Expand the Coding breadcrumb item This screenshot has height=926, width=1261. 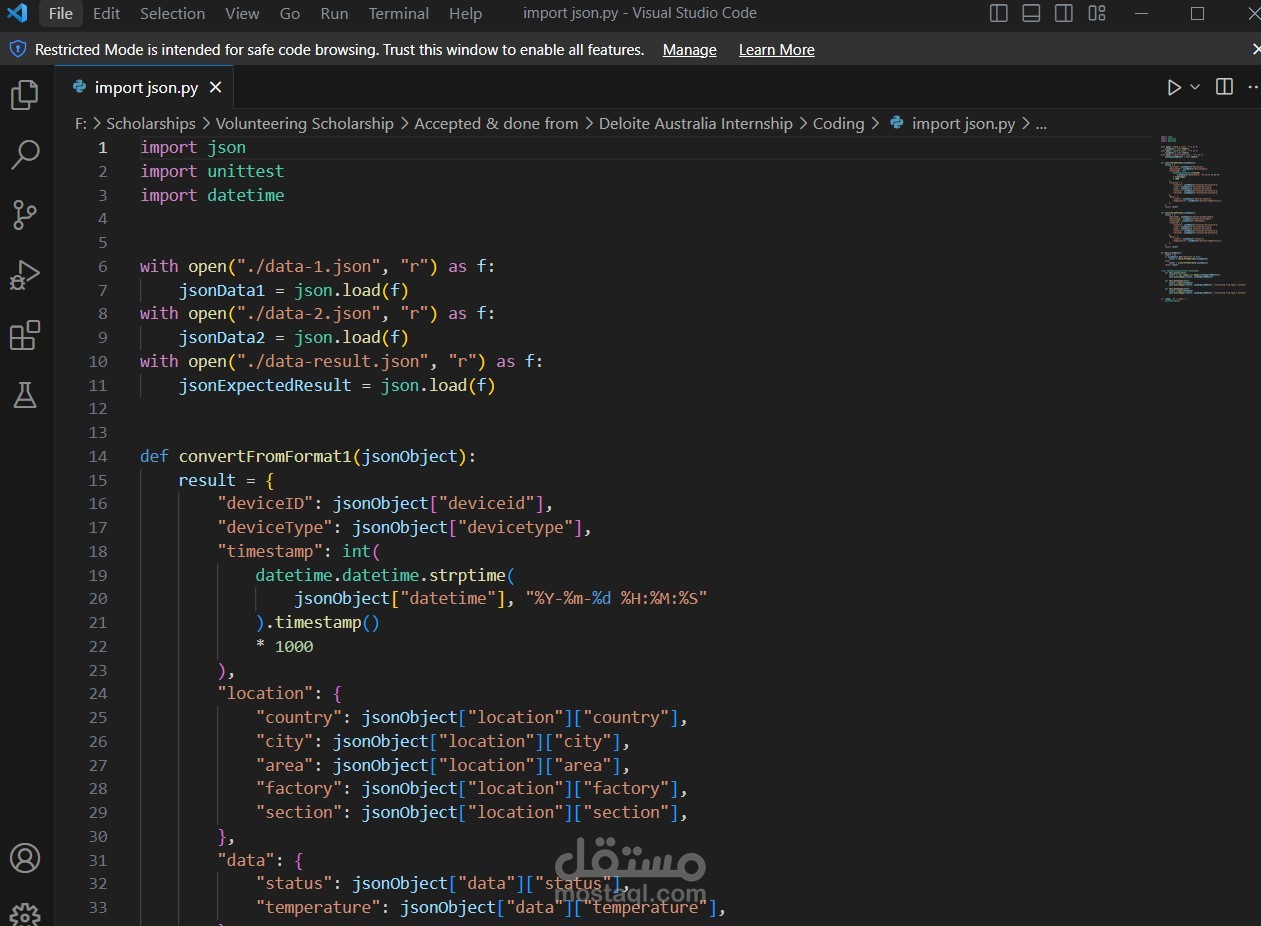pos(838,123)
